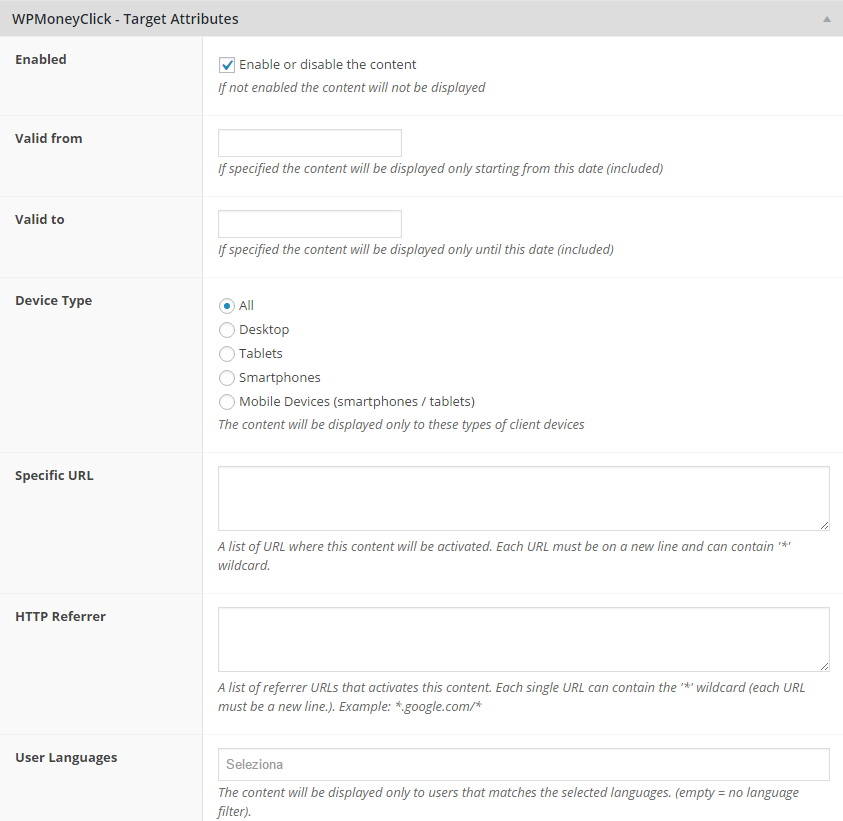
Task: Select Mobile Devices (smartphones / tablets) option
Action: click(227, 402)
